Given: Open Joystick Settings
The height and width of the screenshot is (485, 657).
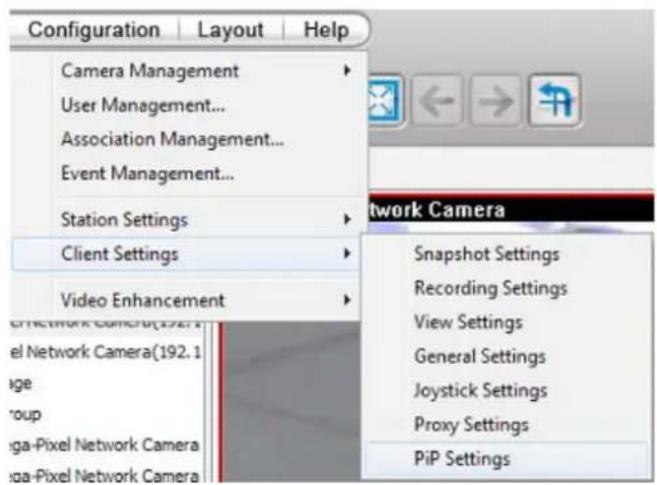Looking at the screenshot, I should (507, 391).
